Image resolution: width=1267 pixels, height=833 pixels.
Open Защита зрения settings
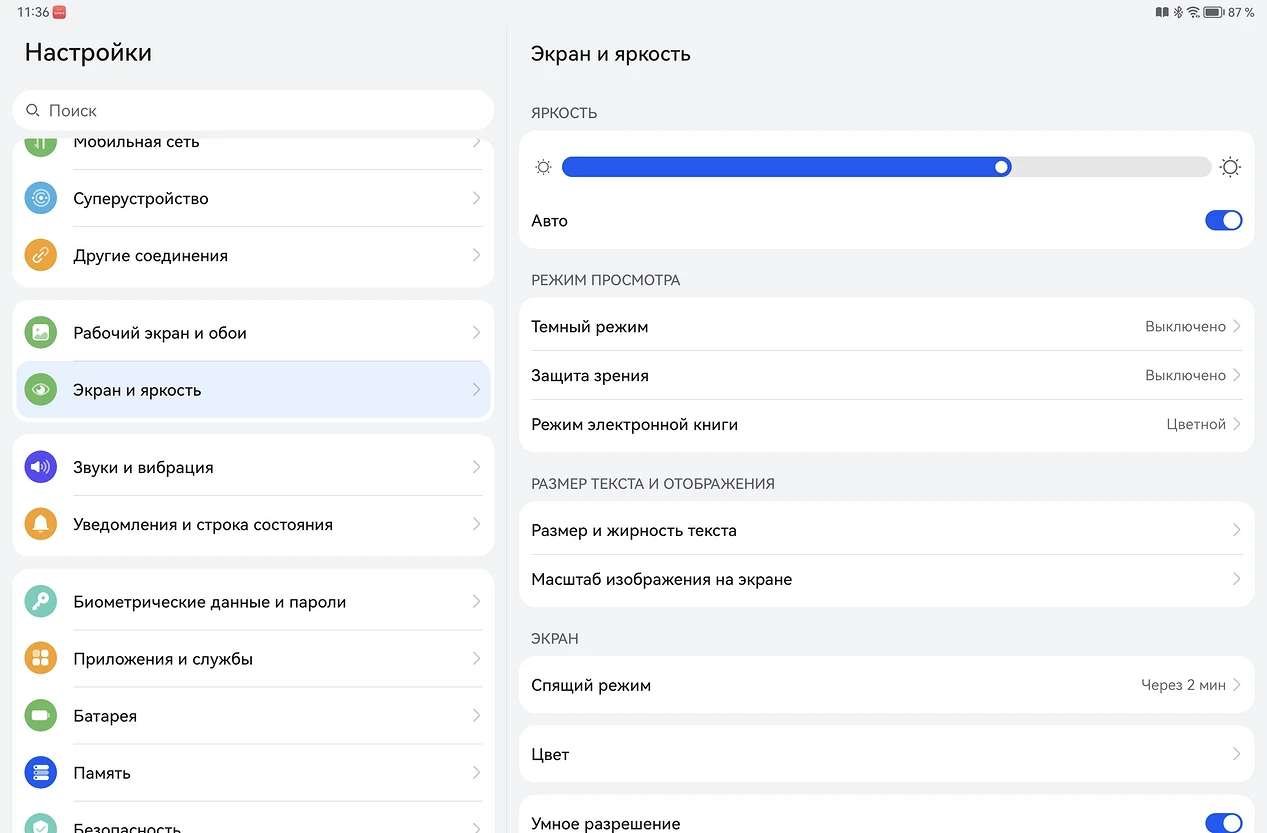coord(886,376)
